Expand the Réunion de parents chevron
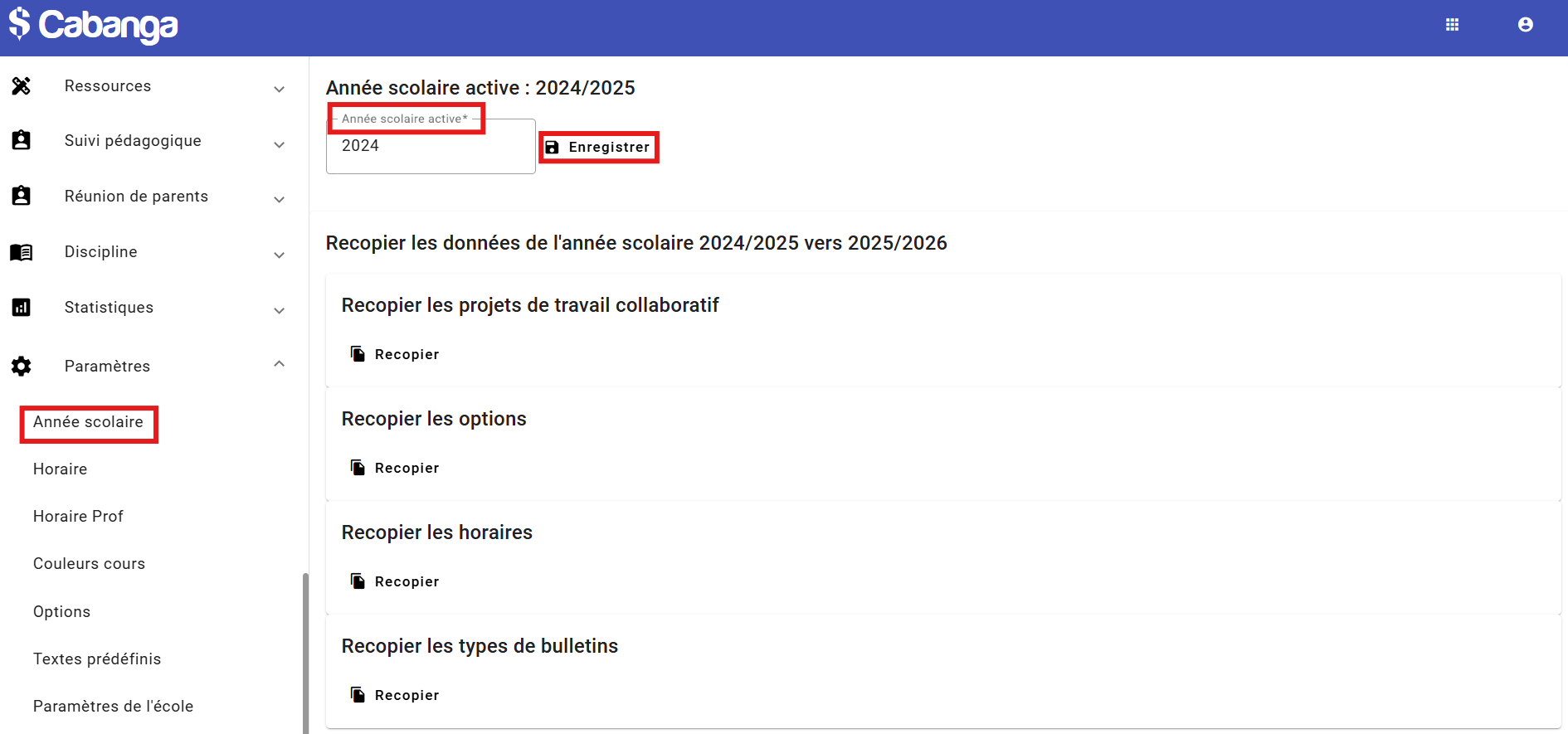 (280, 199)
